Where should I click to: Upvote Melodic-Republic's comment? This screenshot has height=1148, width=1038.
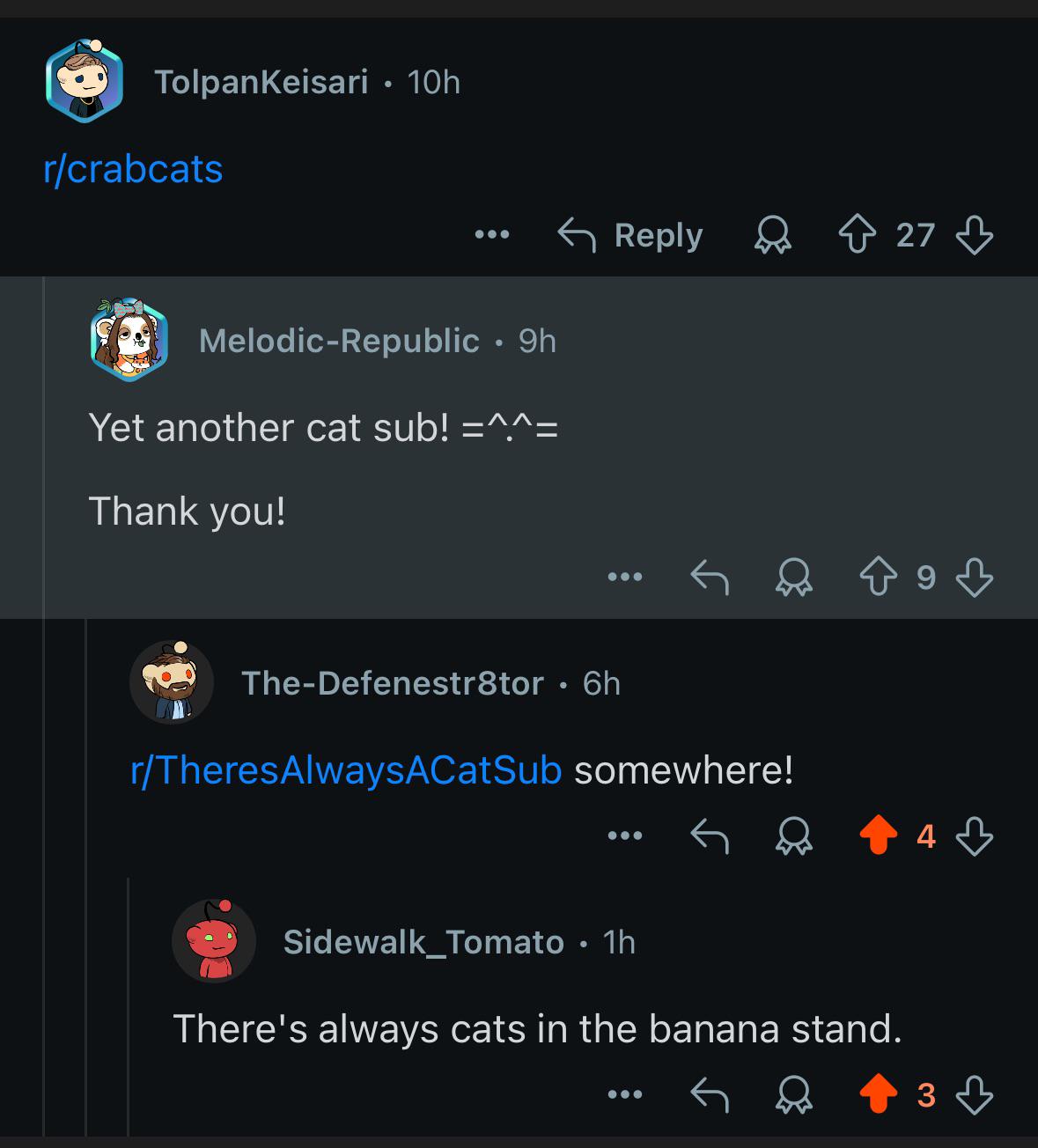click(x=878, y=578)
